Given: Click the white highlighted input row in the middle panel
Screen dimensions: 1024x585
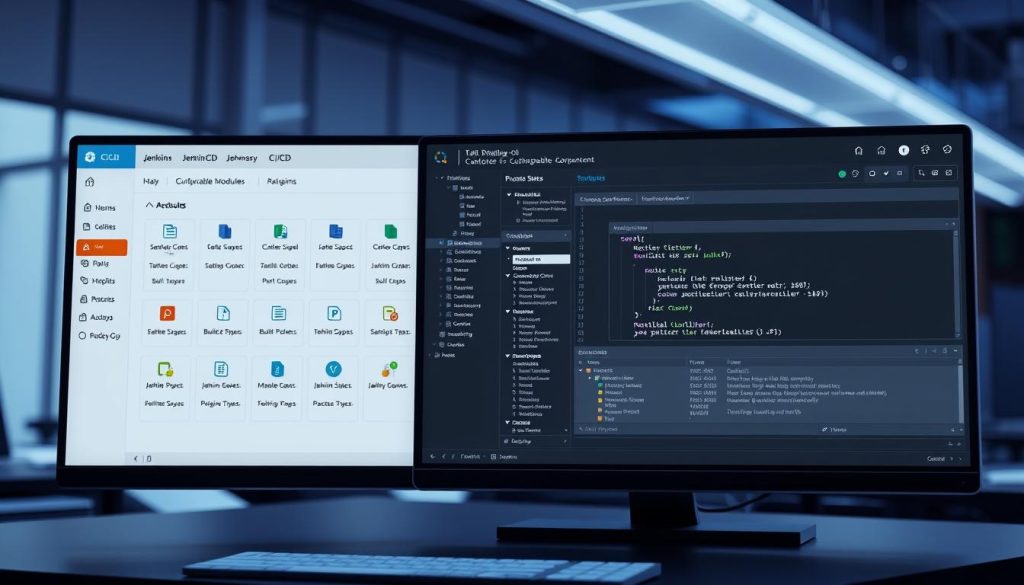Looking at the screenshot, I should pyautogui.click(x=539, y=259).
